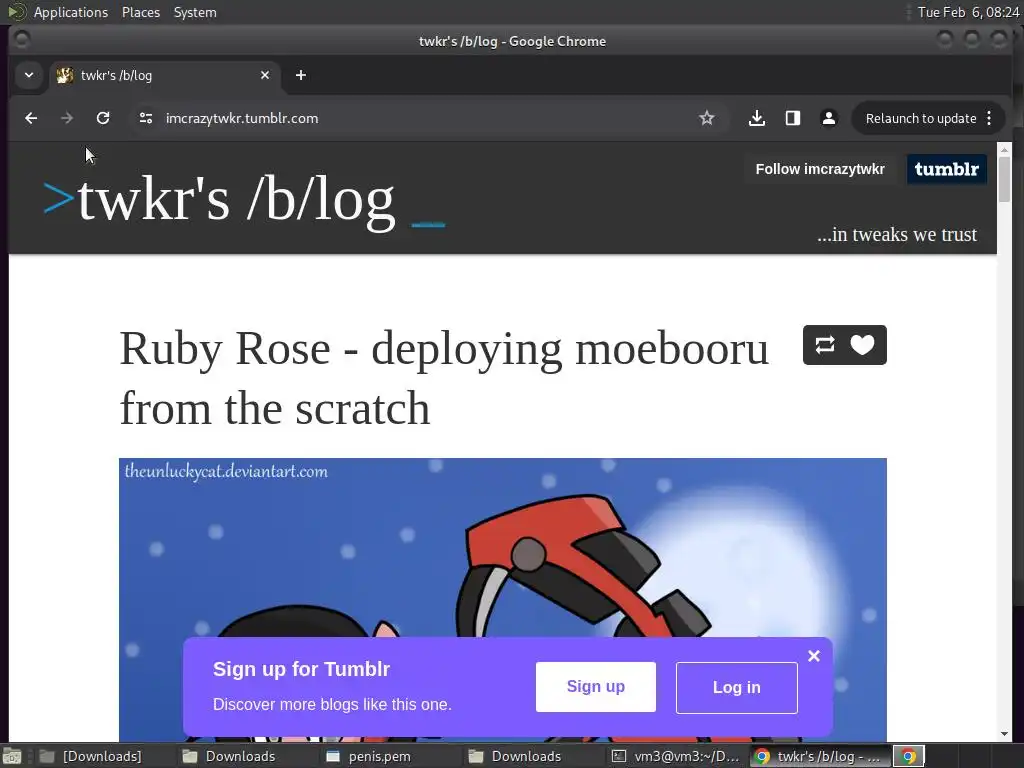Screen dimensions: 1024x768
Task: Click the scrollbar down arrow
Action: coord(1004,734)
